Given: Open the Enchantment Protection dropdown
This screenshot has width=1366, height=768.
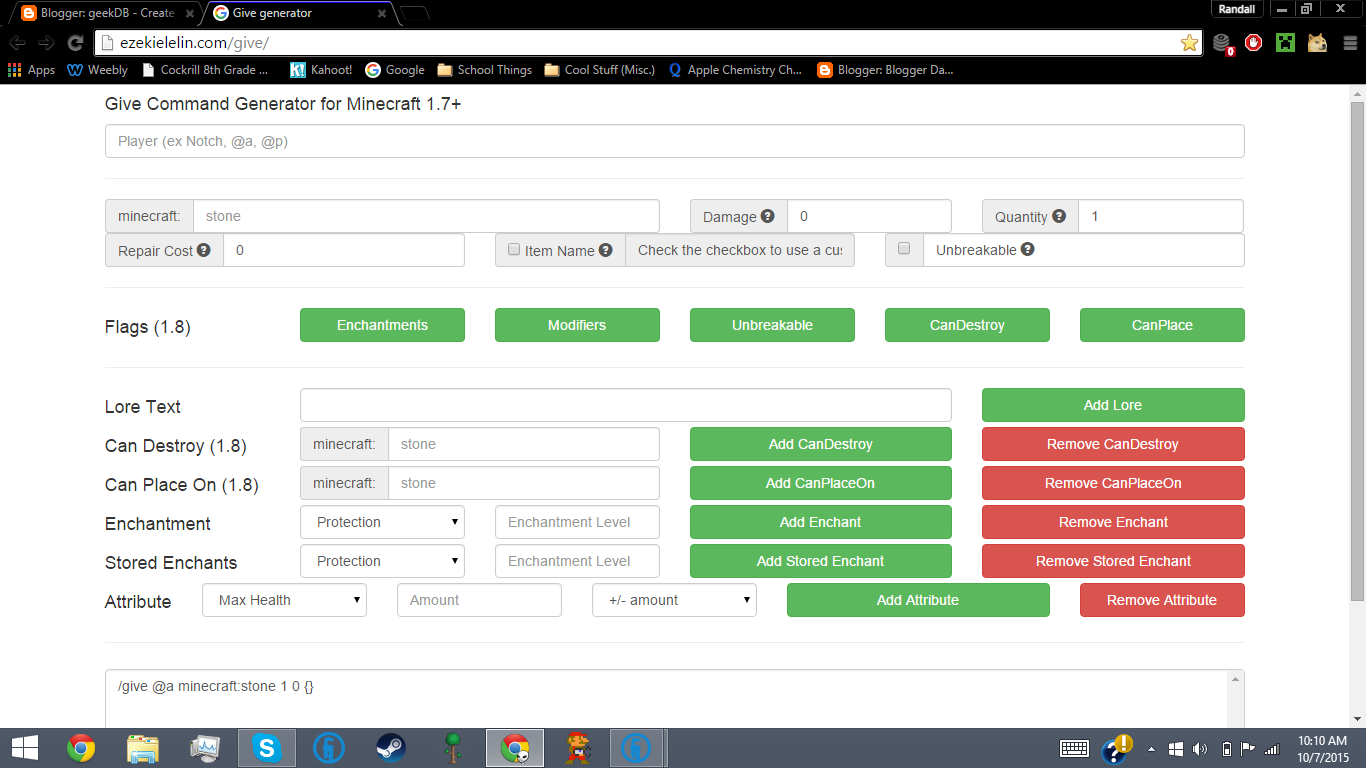Looking at the screenshot, I should pyautogui.click(x=382, y=522).
